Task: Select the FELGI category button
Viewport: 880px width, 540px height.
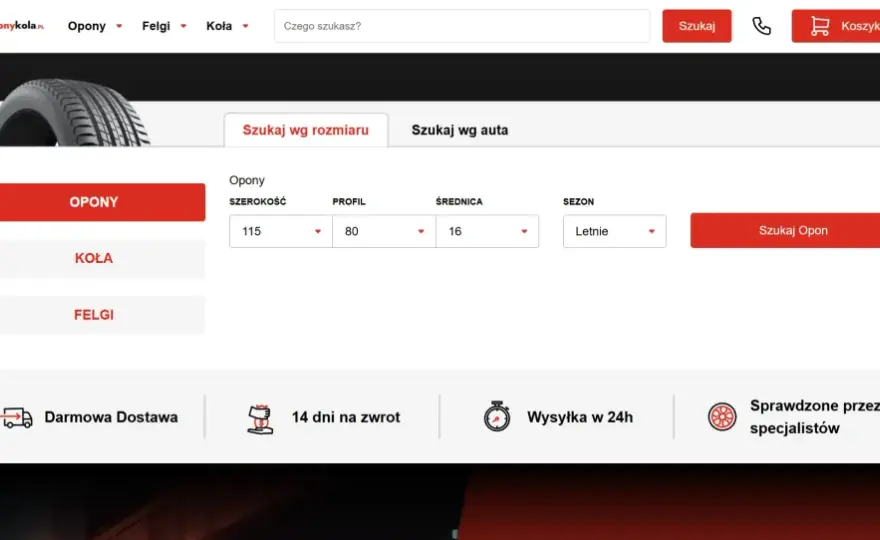Action: click(x=102, y=315)
